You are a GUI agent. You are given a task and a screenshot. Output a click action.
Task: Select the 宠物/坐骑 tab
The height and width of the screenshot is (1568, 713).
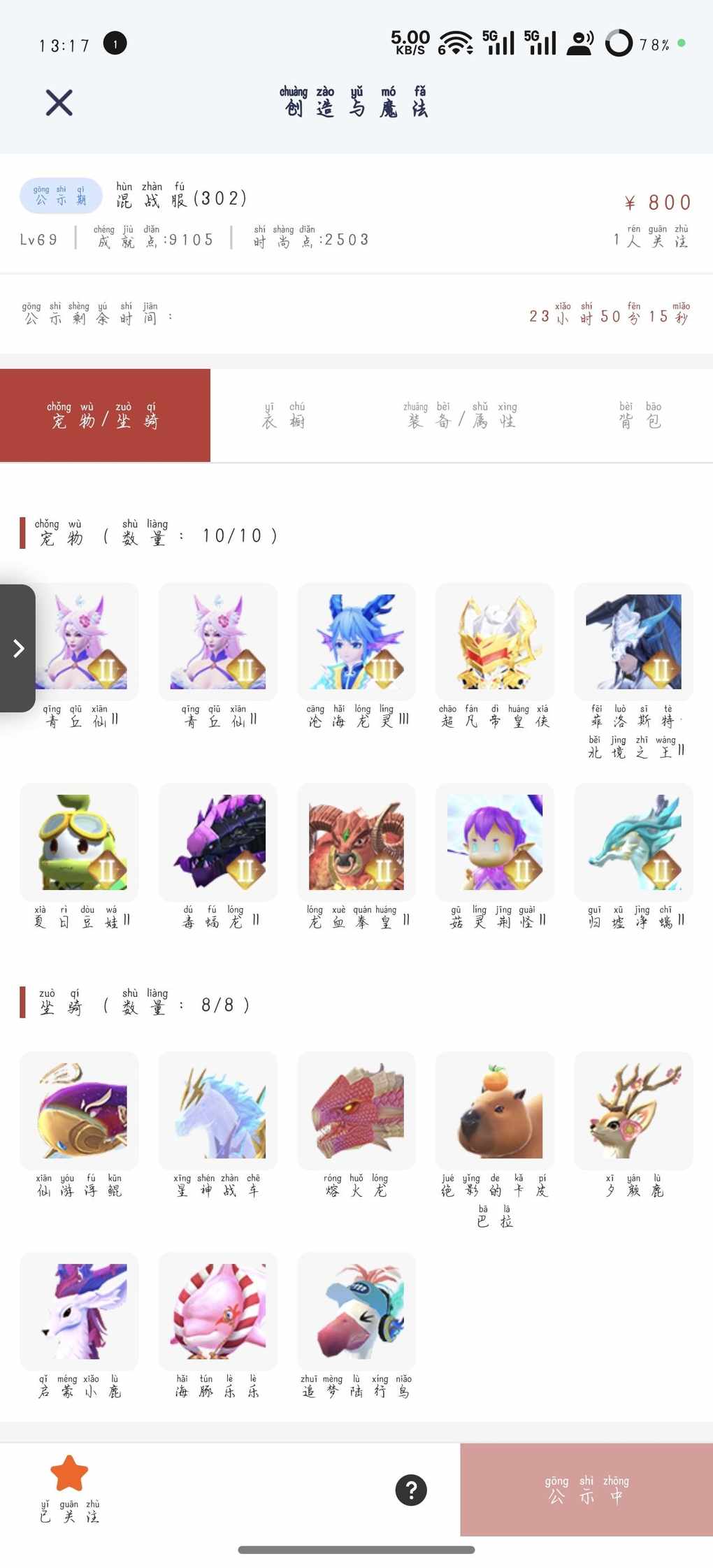105,415
